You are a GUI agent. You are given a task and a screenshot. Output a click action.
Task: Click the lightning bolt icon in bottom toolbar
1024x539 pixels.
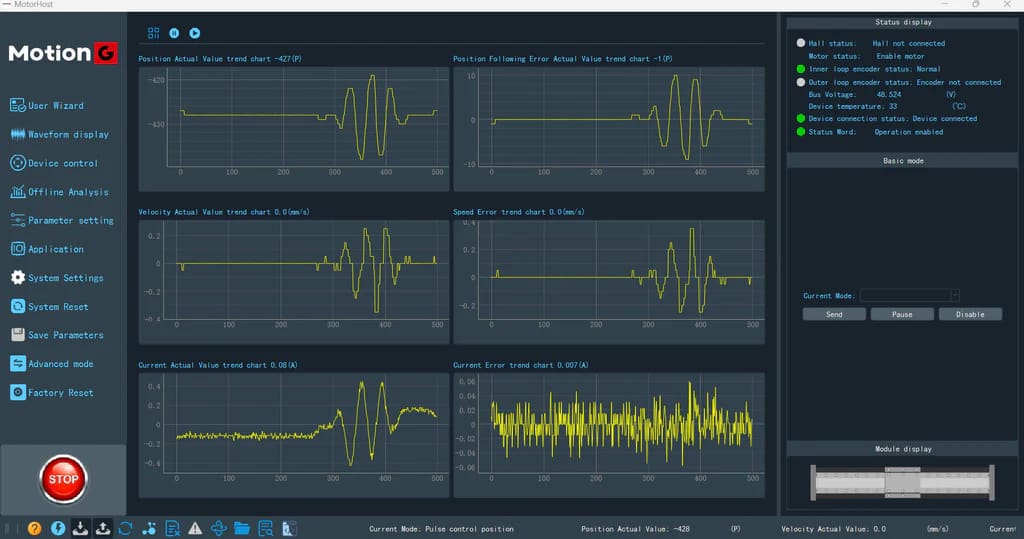tap(57, 528)
